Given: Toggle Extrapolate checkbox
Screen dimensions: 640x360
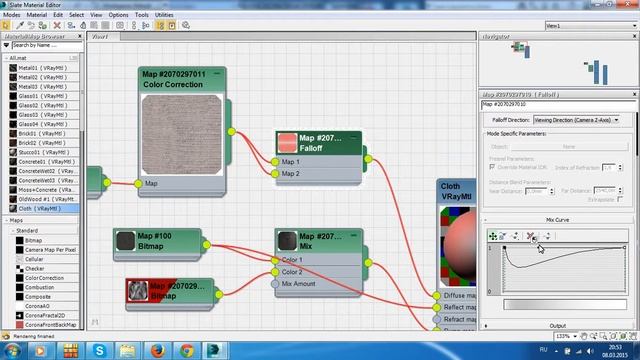Looking at the screenshot, I should coord(620,199).
